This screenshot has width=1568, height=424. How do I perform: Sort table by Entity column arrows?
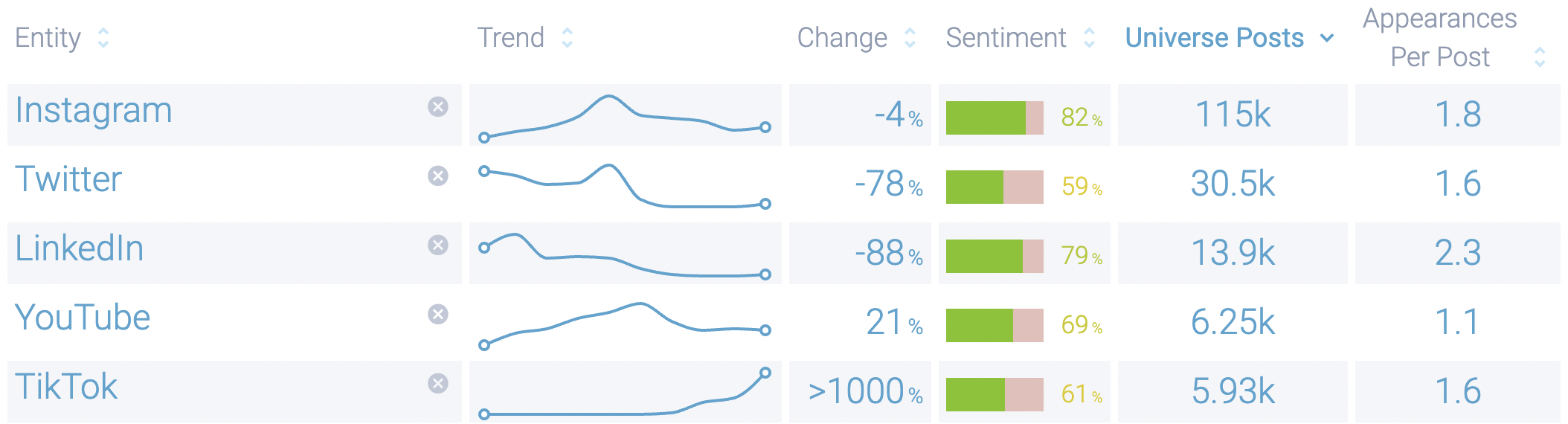click(x=103, y=38)
